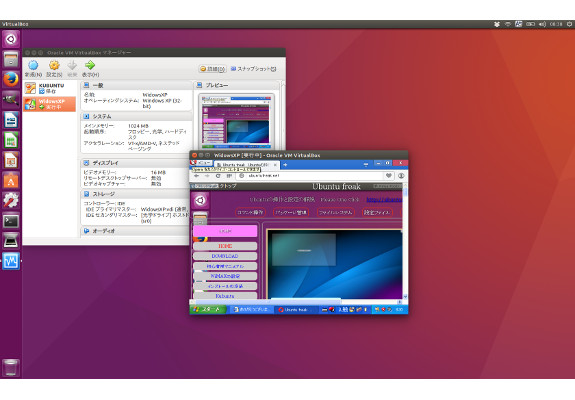
Task: Click the 設定ファイル navigation button
Action: click(x=377, y=212)
